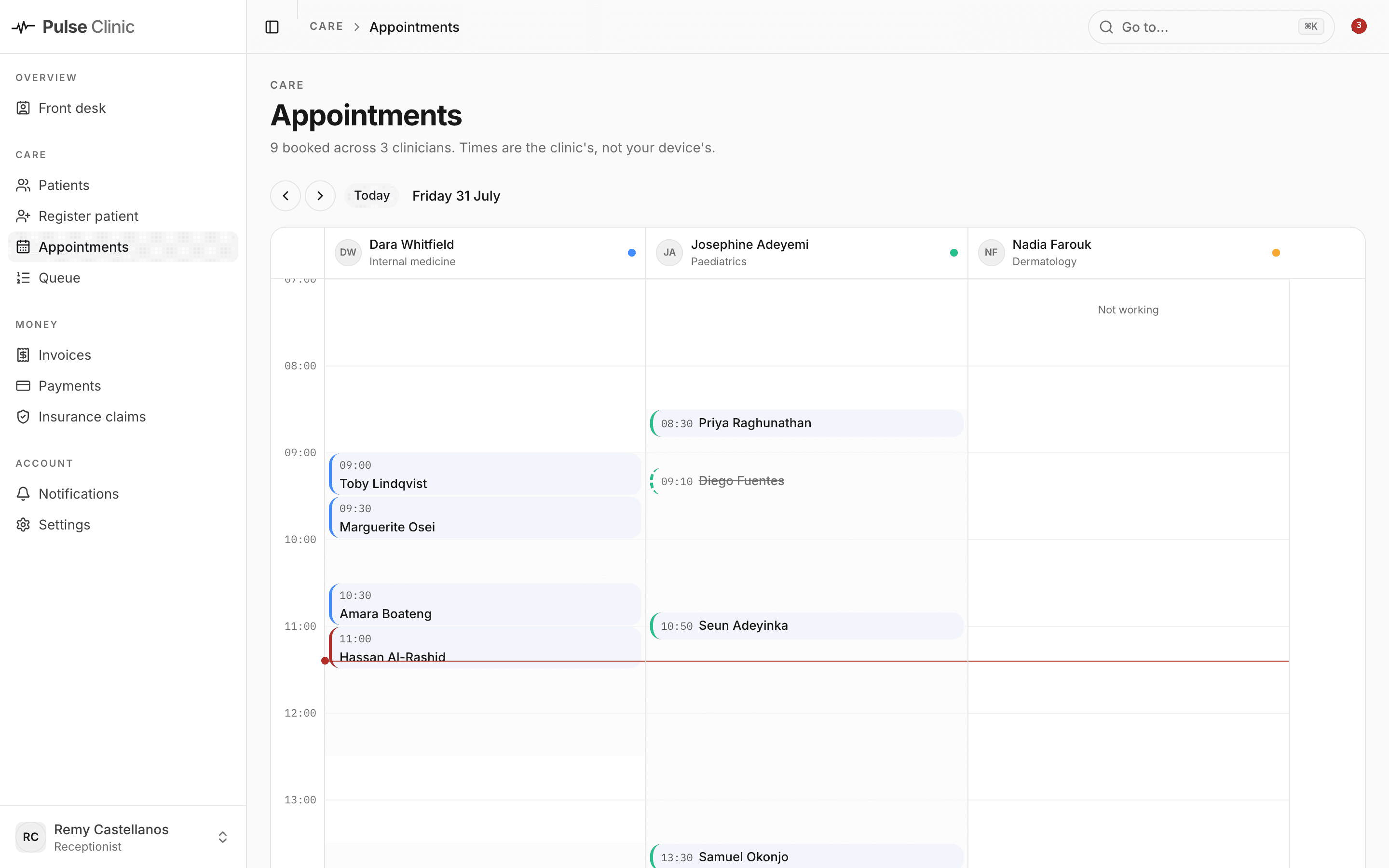The width and height of the screenshot is (1389, 868).
Task: Open Settings in the sidebar
Action: (x=123, y=525)
